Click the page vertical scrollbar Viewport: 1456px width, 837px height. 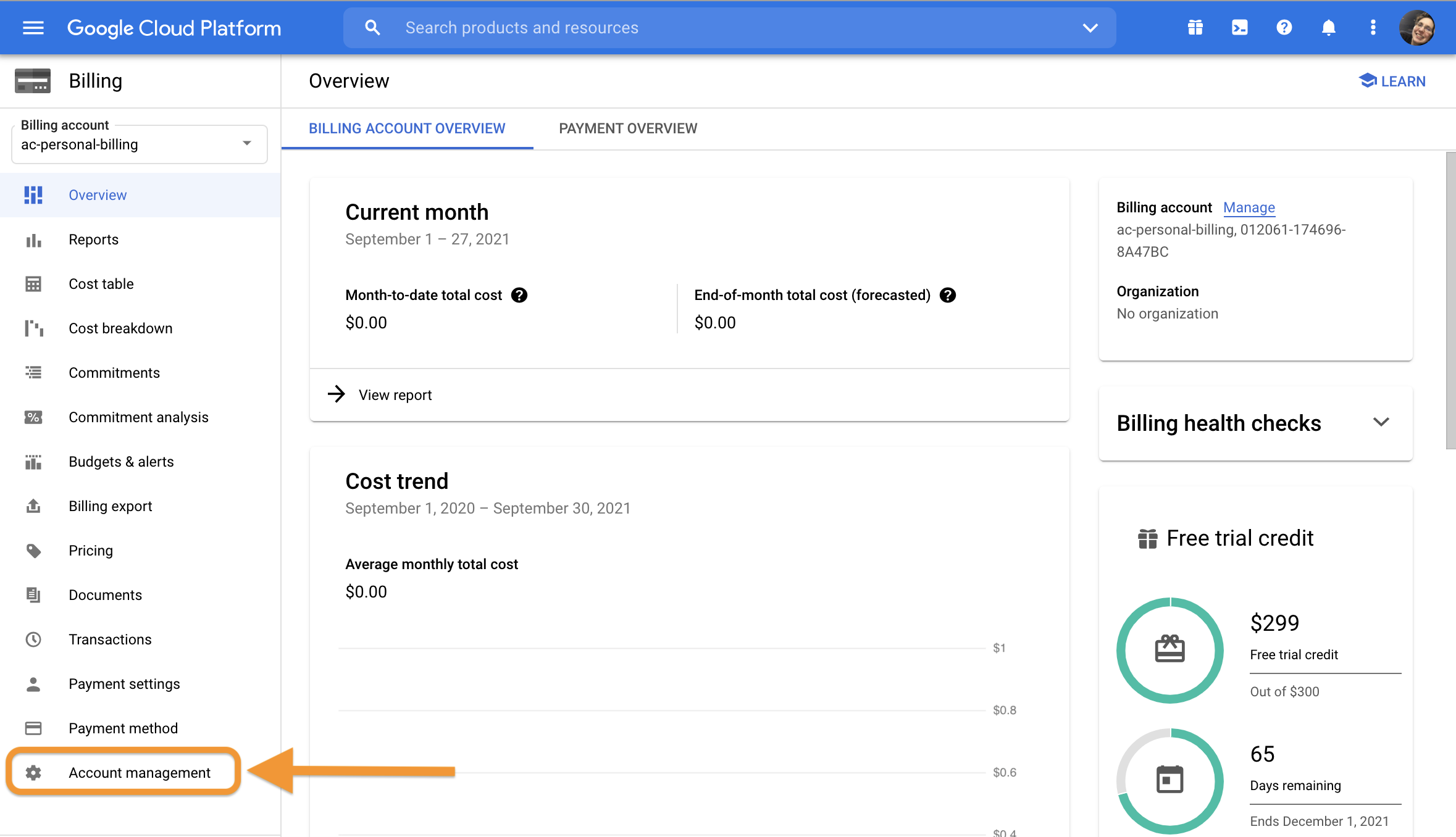tap(1450, 301)
